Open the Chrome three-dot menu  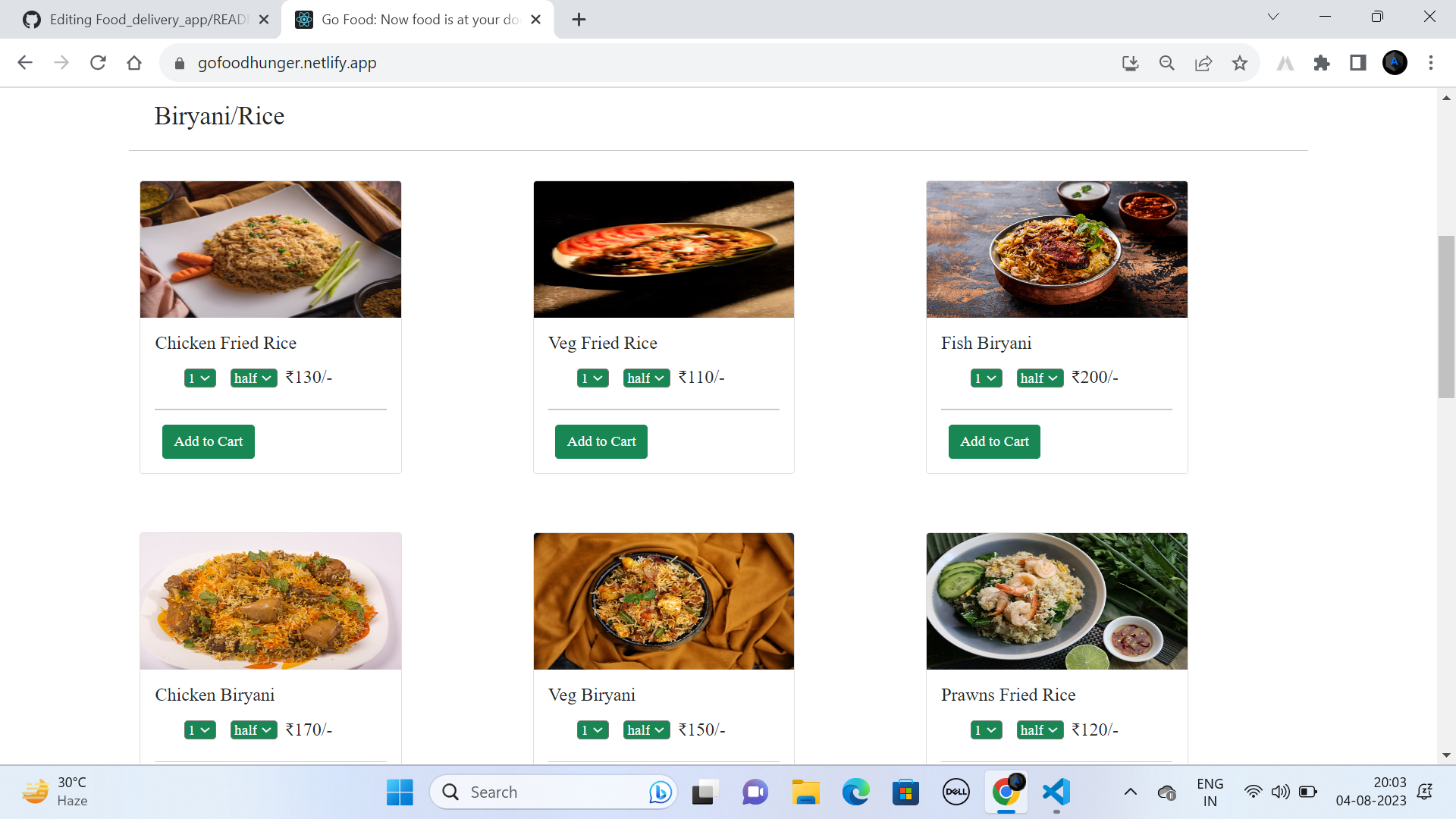tap(1432, 63)
